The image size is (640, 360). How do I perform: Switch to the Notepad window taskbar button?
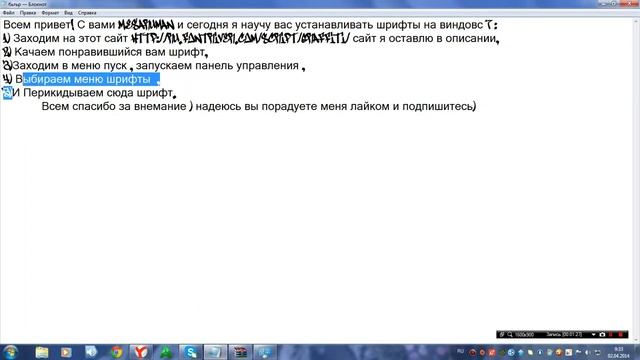[x=215, y=352]
